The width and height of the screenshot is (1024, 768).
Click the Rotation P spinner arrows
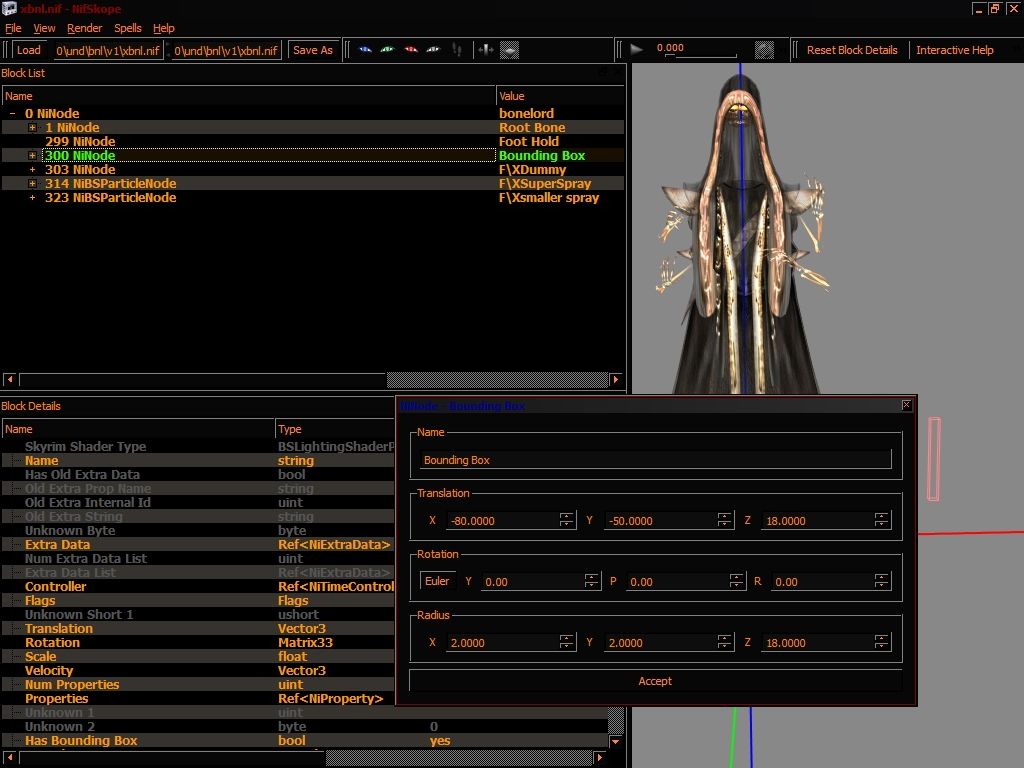coord(737,581)
